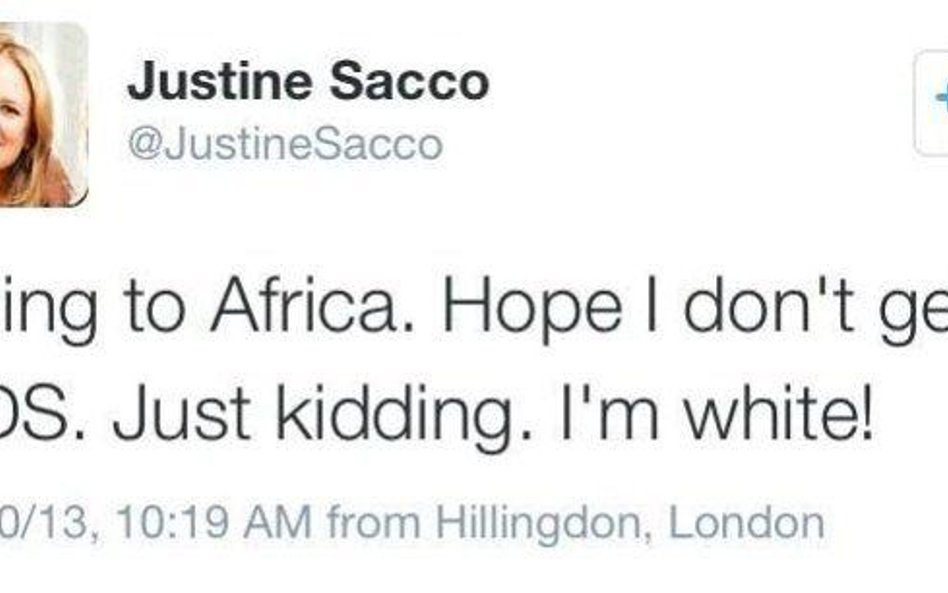Open the Justine Sacco display name link
This screenshot has width=948, height=593.
[x=308, y=81]
